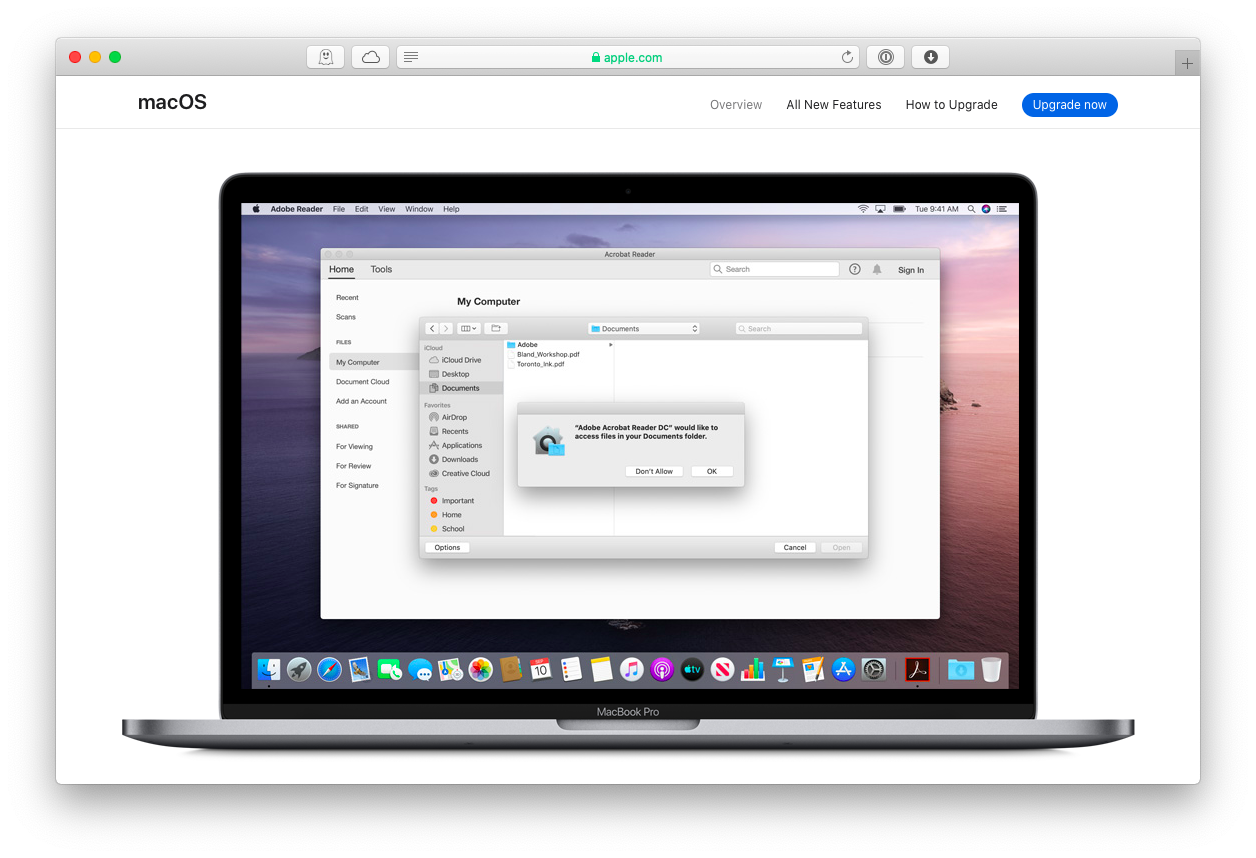The height and width of the screenshot is (858, 1256).
Task: Select Desktop in dialog sidebar
Action: coord(461,374)
